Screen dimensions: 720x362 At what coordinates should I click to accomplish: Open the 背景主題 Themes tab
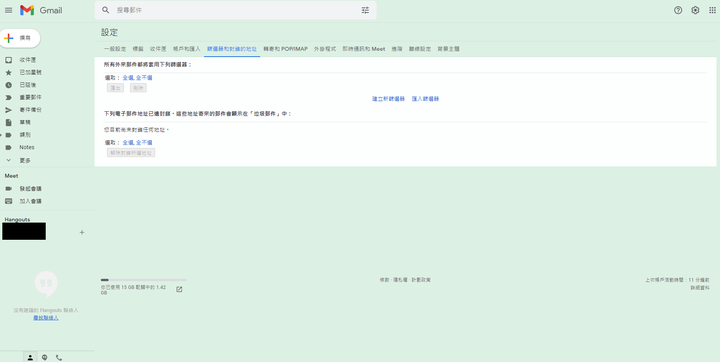pos(448,49)
